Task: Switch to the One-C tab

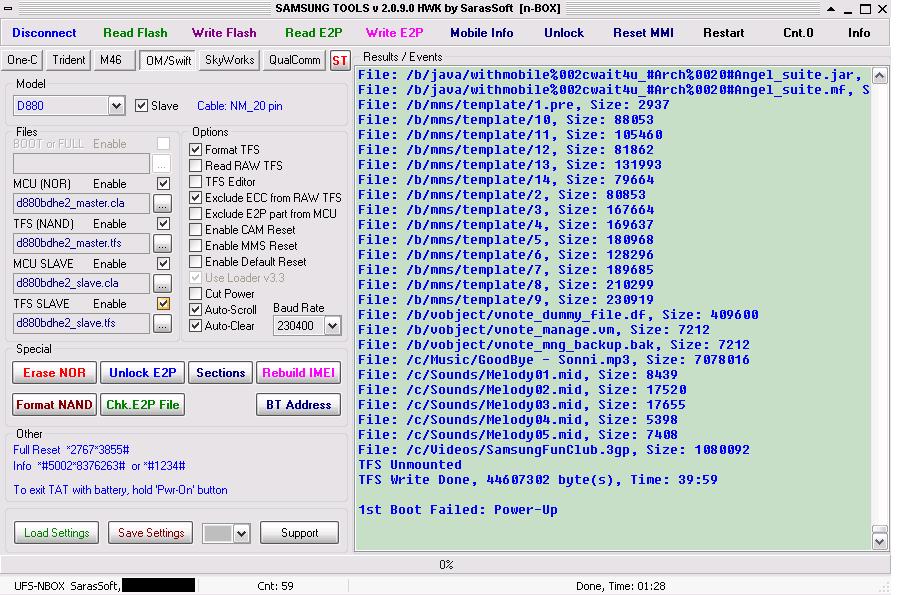Action: [x=22, y=60]
